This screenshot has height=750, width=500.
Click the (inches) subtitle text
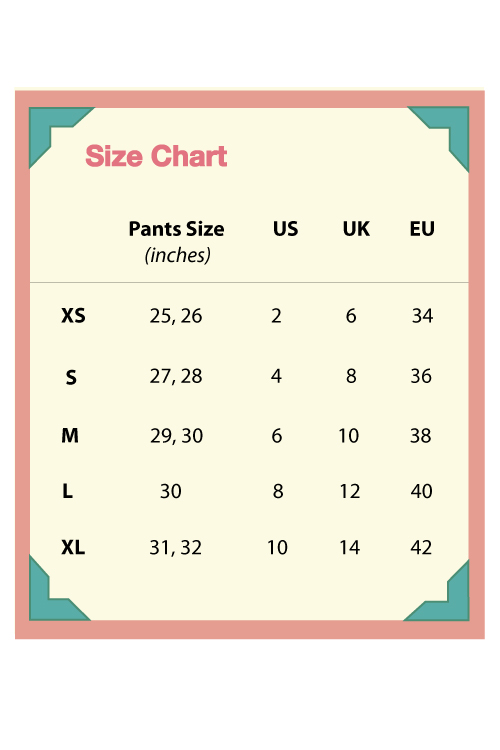(x=178, y=255)
